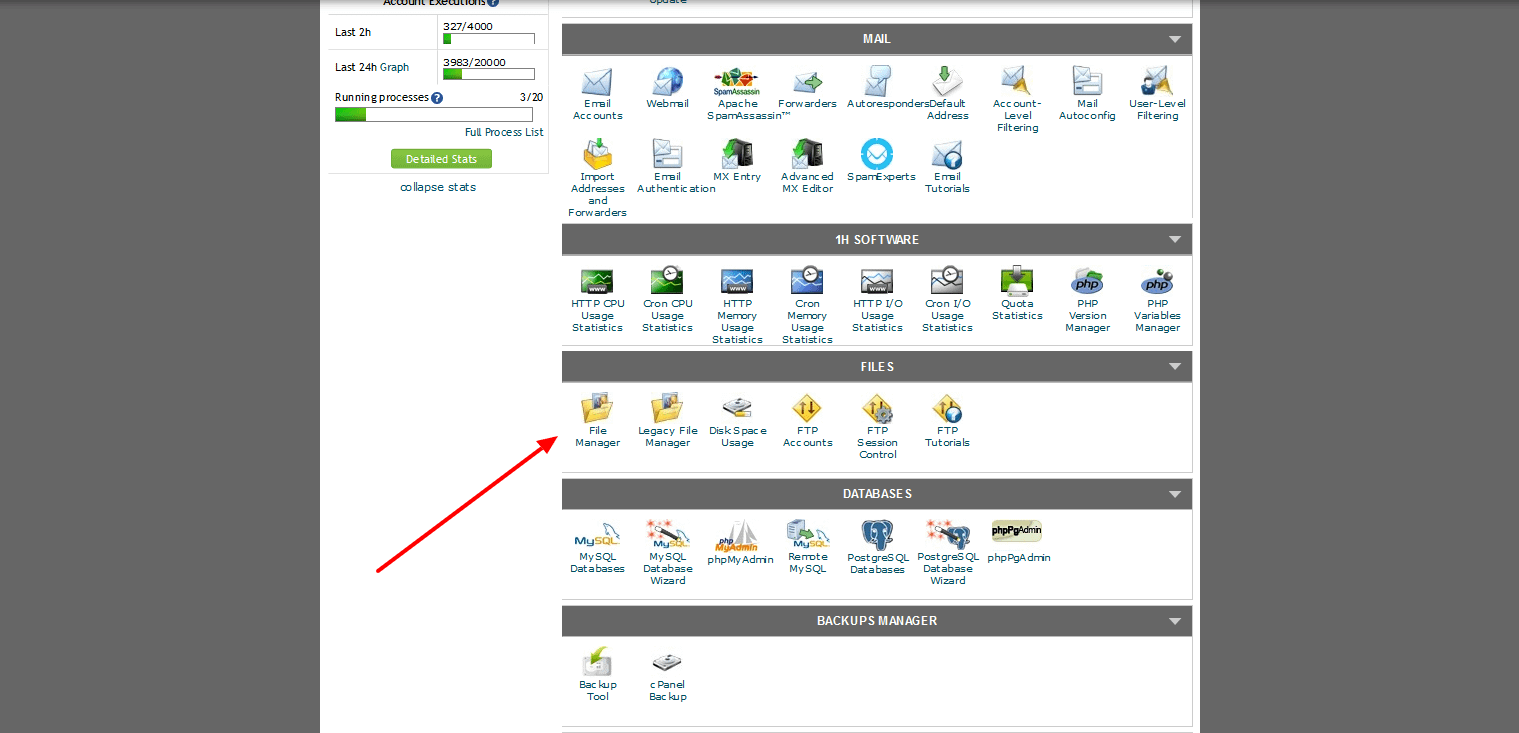
Task: Click the Running processes progress bar
Action: point(434,115)
